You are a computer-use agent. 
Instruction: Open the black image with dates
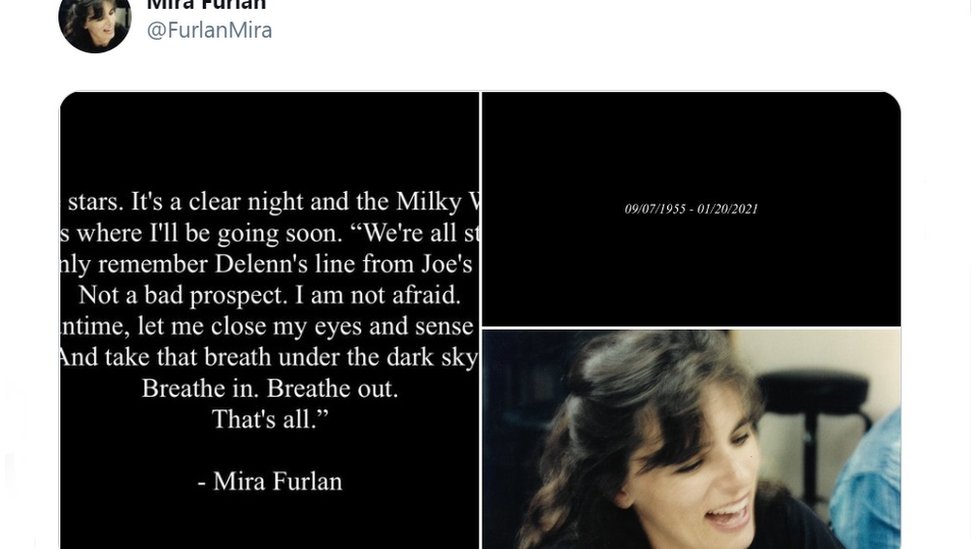click(691, 209)
